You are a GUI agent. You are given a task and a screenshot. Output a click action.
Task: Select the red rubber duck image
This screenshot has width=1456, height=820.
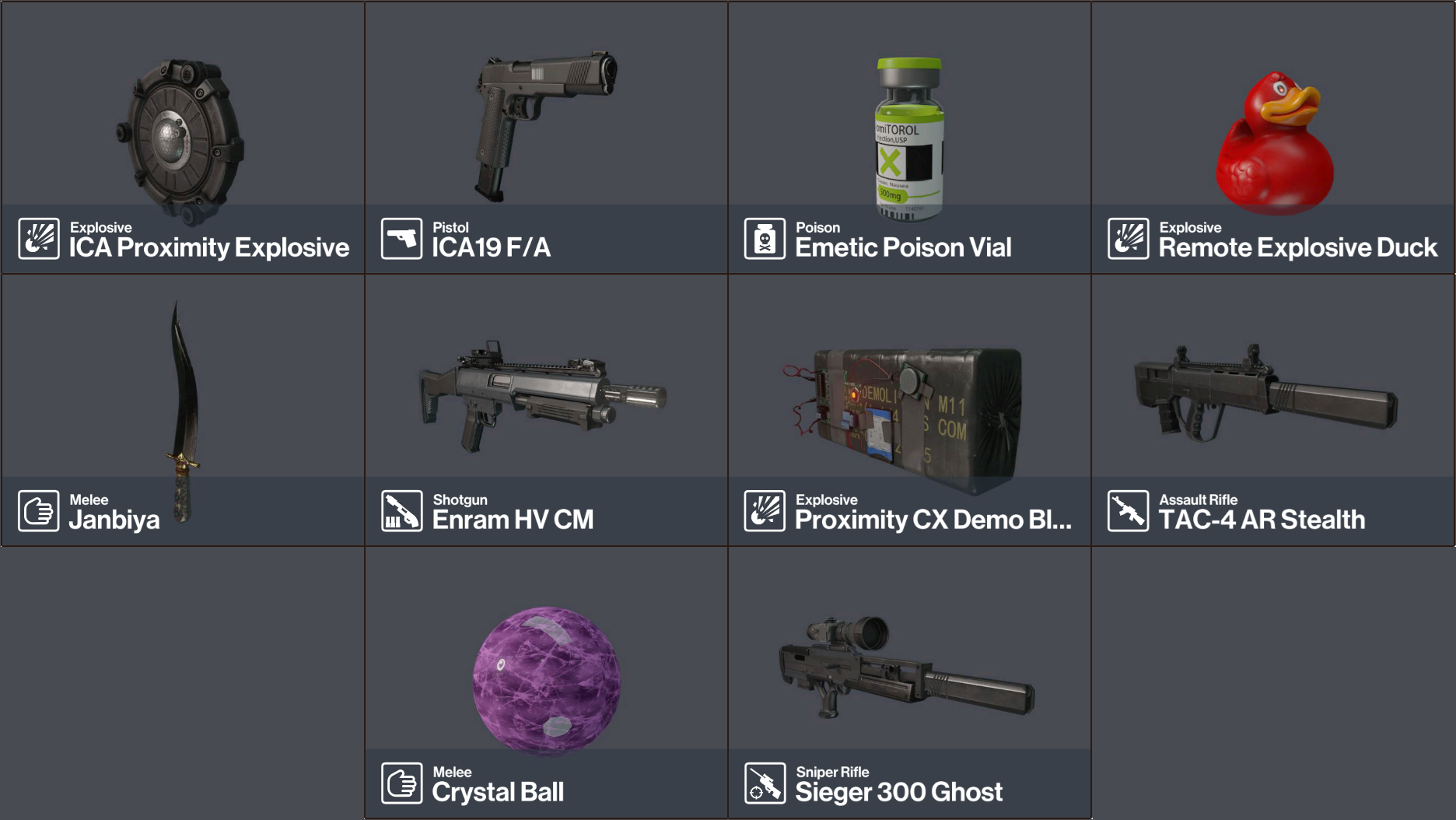1274,142
